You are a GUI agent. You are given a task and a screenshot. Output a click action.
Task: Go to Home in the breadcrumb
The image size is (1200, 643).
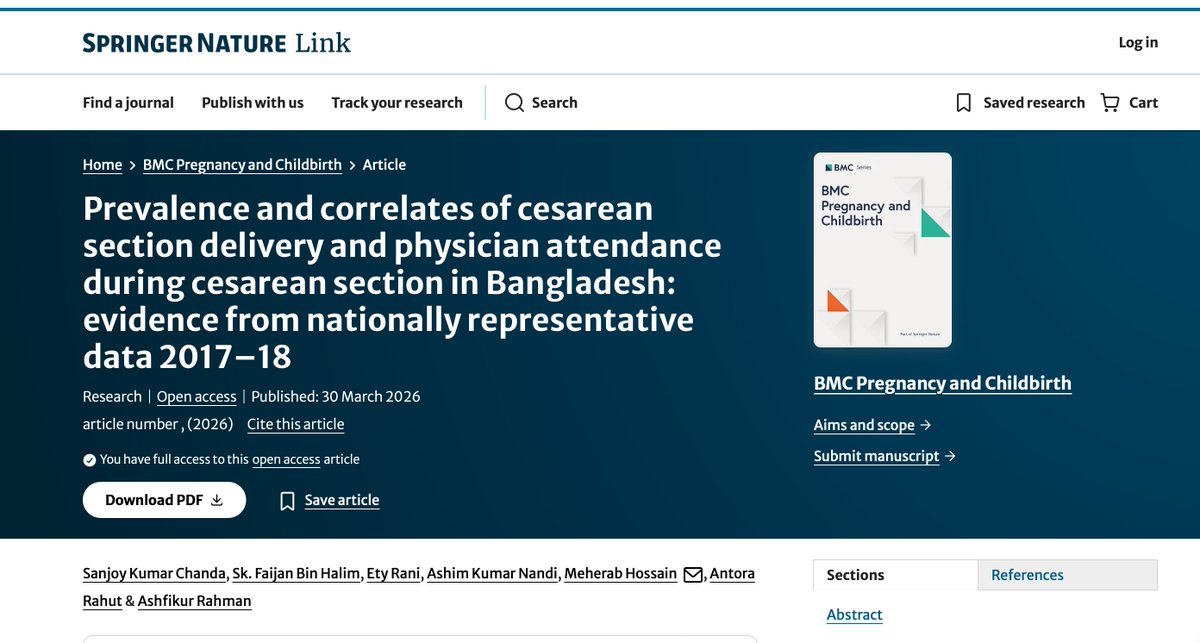(102, 165)
